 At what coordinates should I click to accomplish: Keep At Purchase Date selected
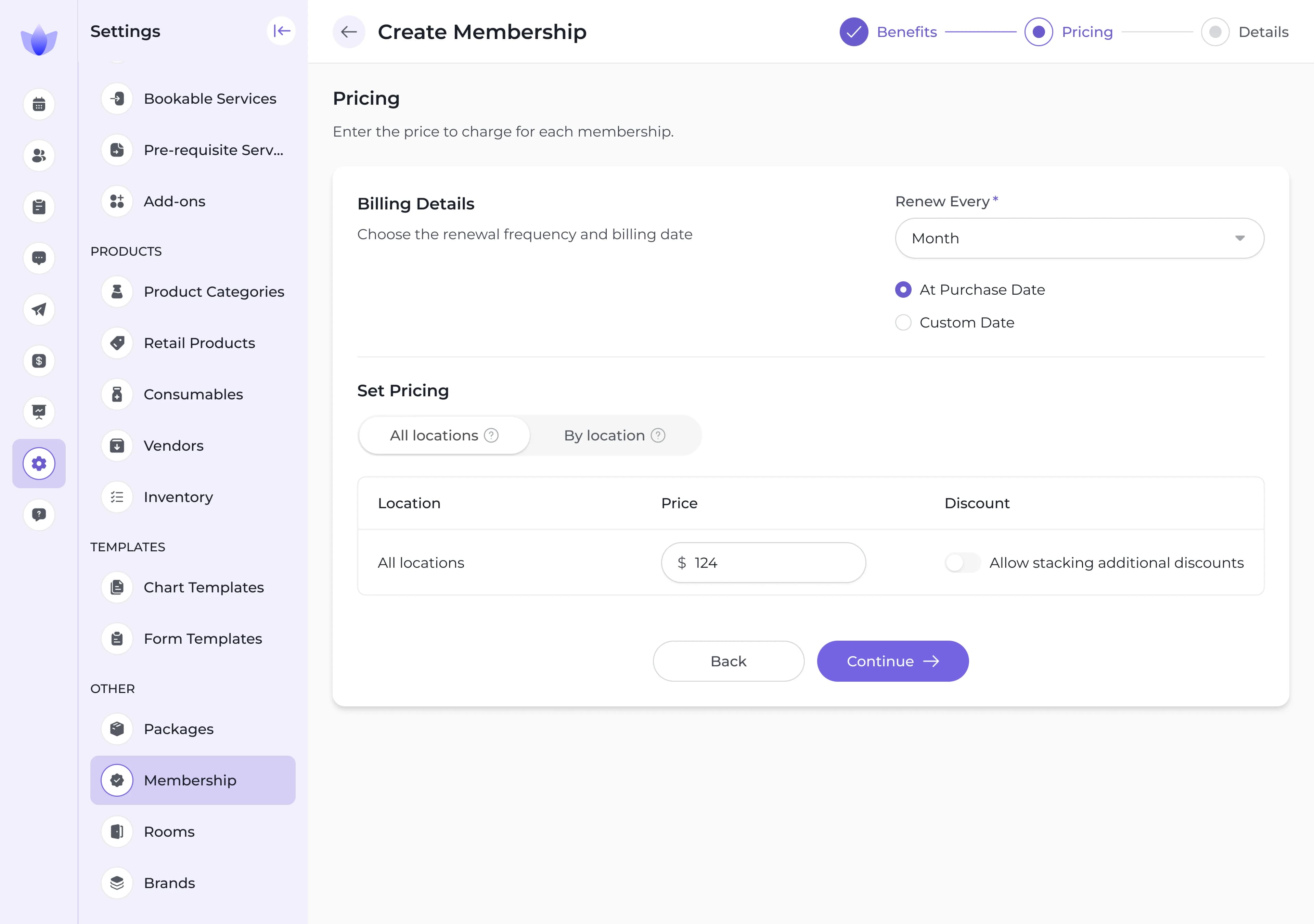[902, 290]
